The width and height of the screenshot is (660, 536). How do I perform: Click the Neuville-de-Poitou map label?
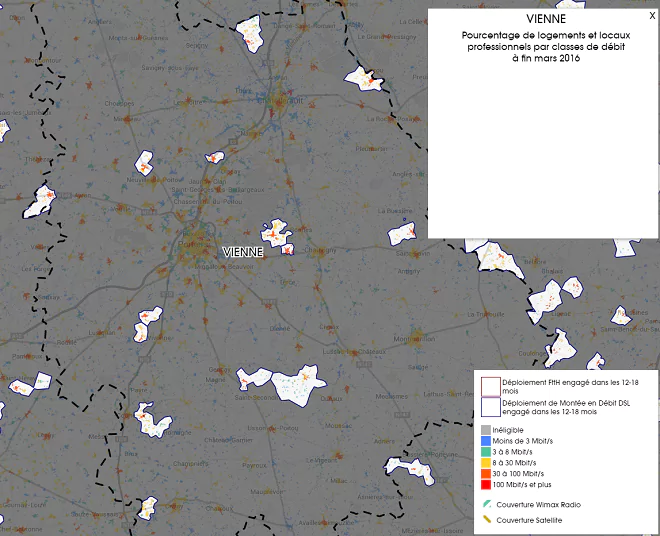tap(154, 180)
